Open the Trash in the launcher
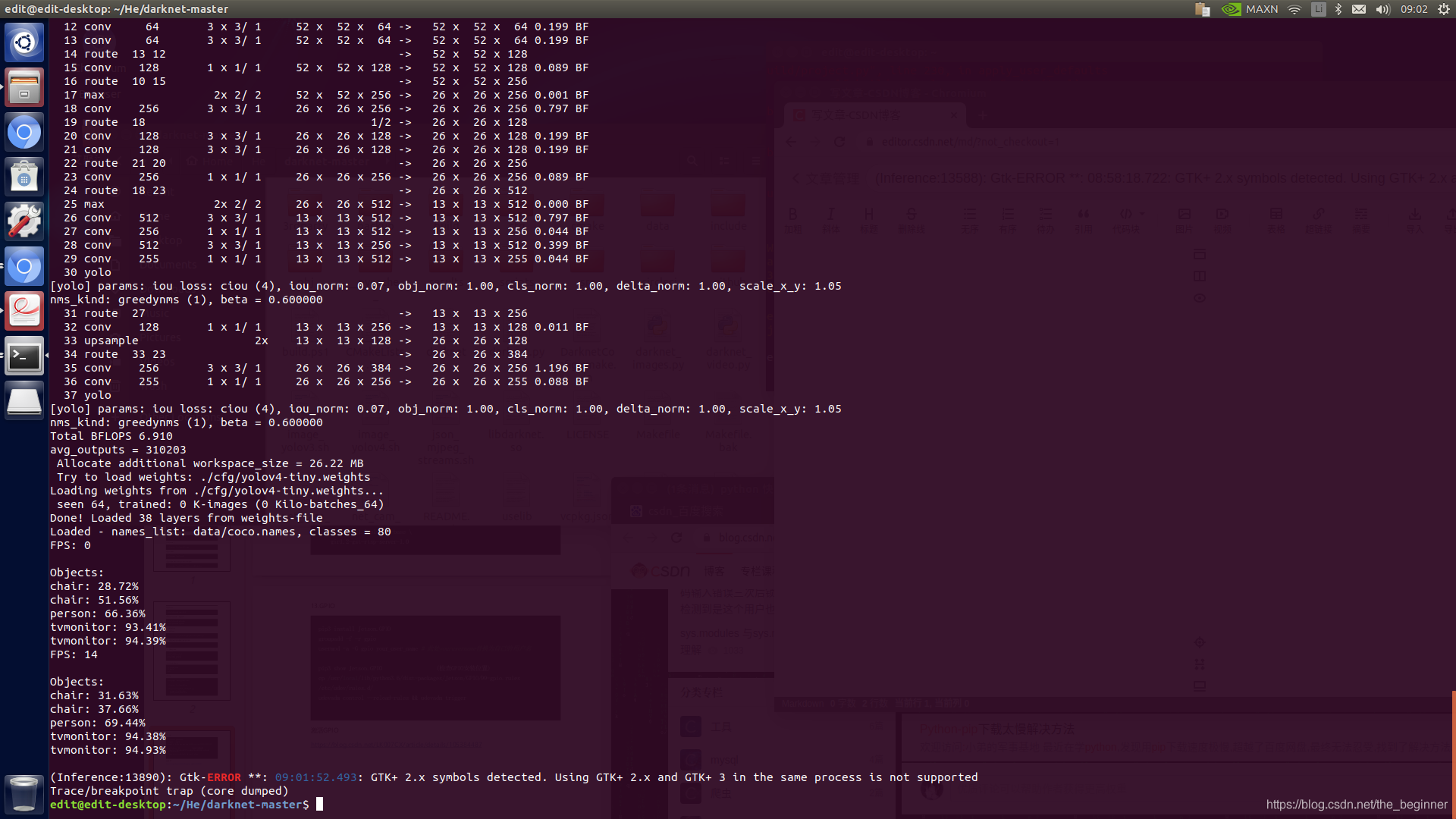The image size is (1456, 819). pos(24,793)
